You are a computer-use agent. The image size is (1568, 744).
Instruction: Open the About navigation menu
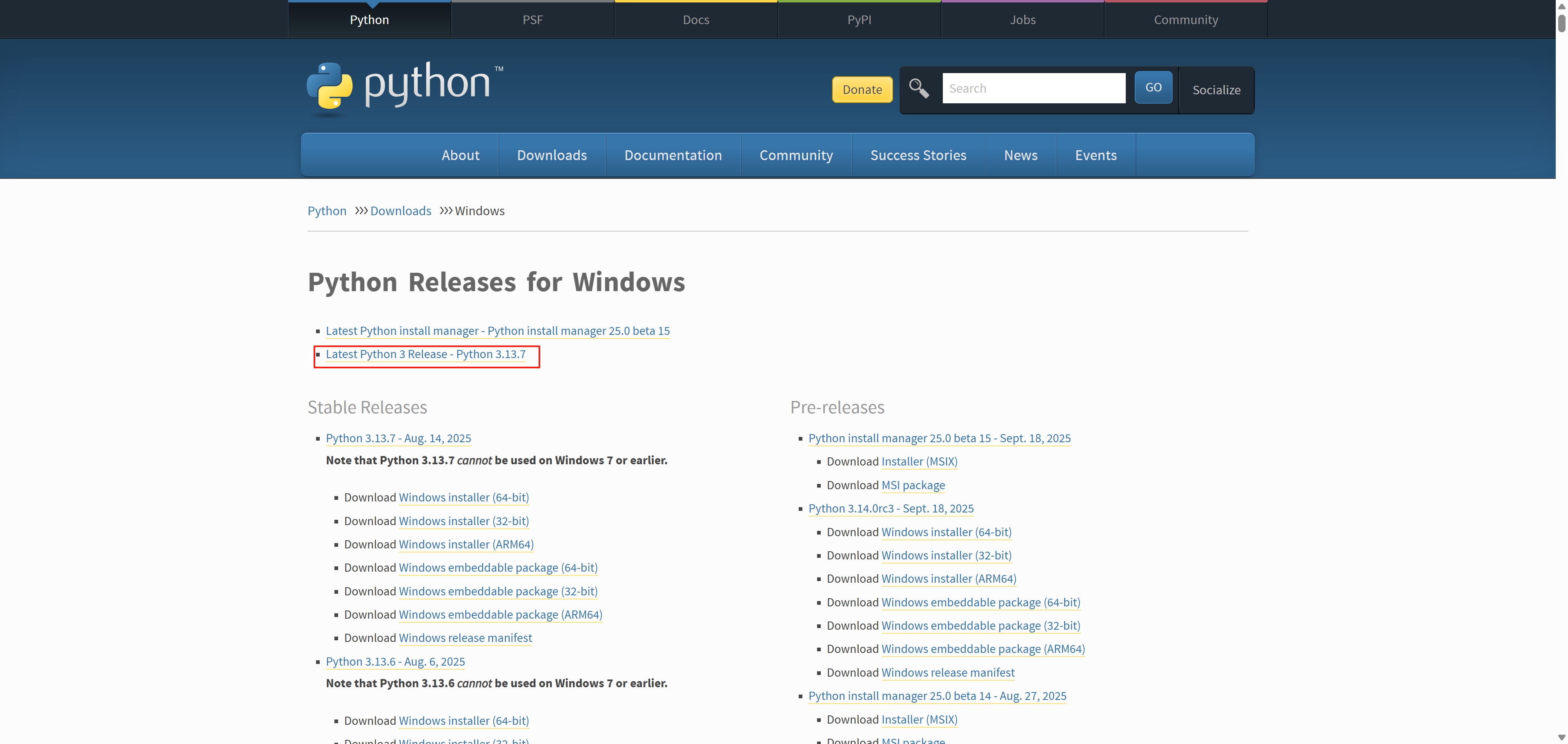tap(460, 155)
